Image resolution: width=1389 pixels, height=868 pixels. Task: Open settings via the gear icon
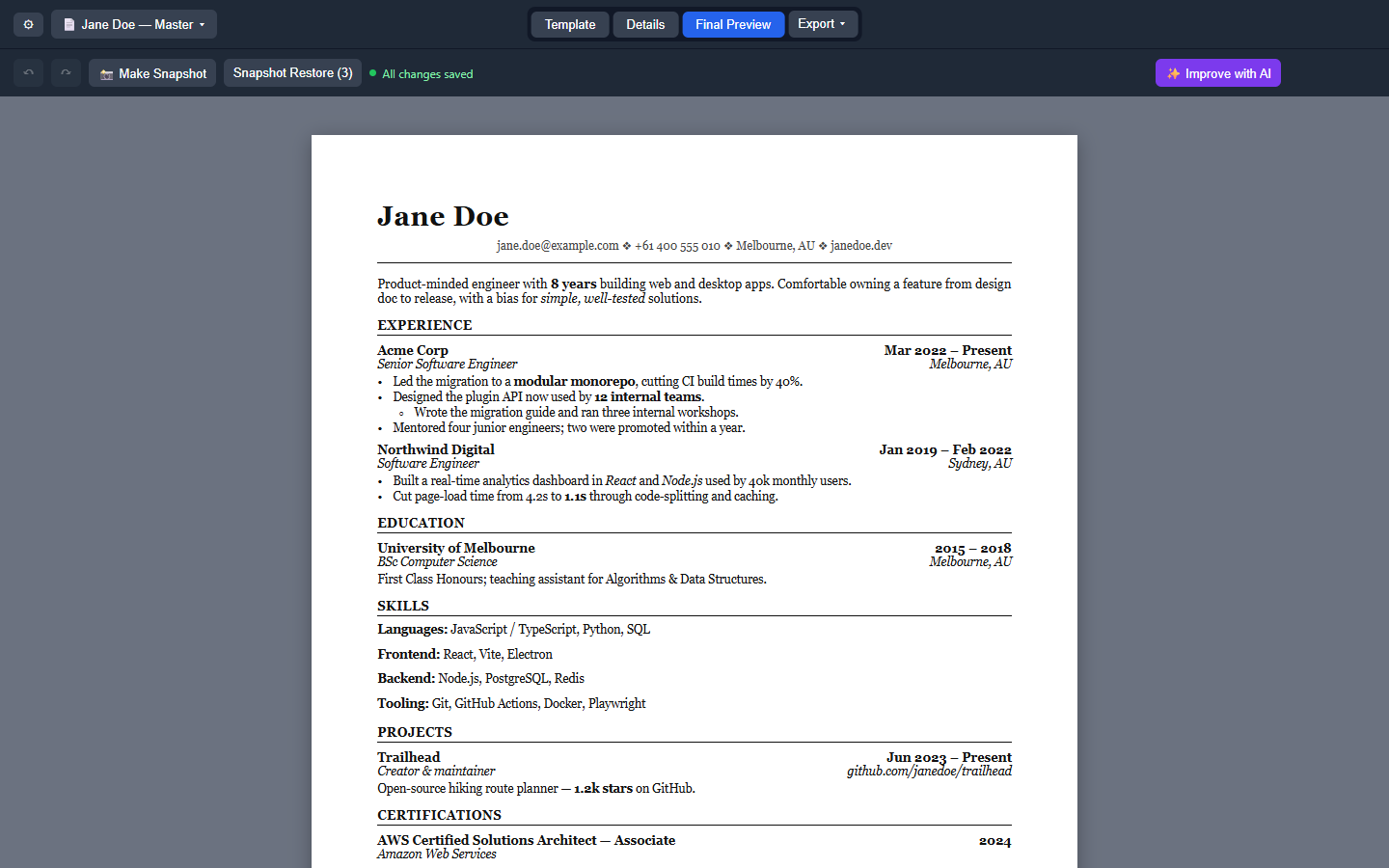(29, 24)
